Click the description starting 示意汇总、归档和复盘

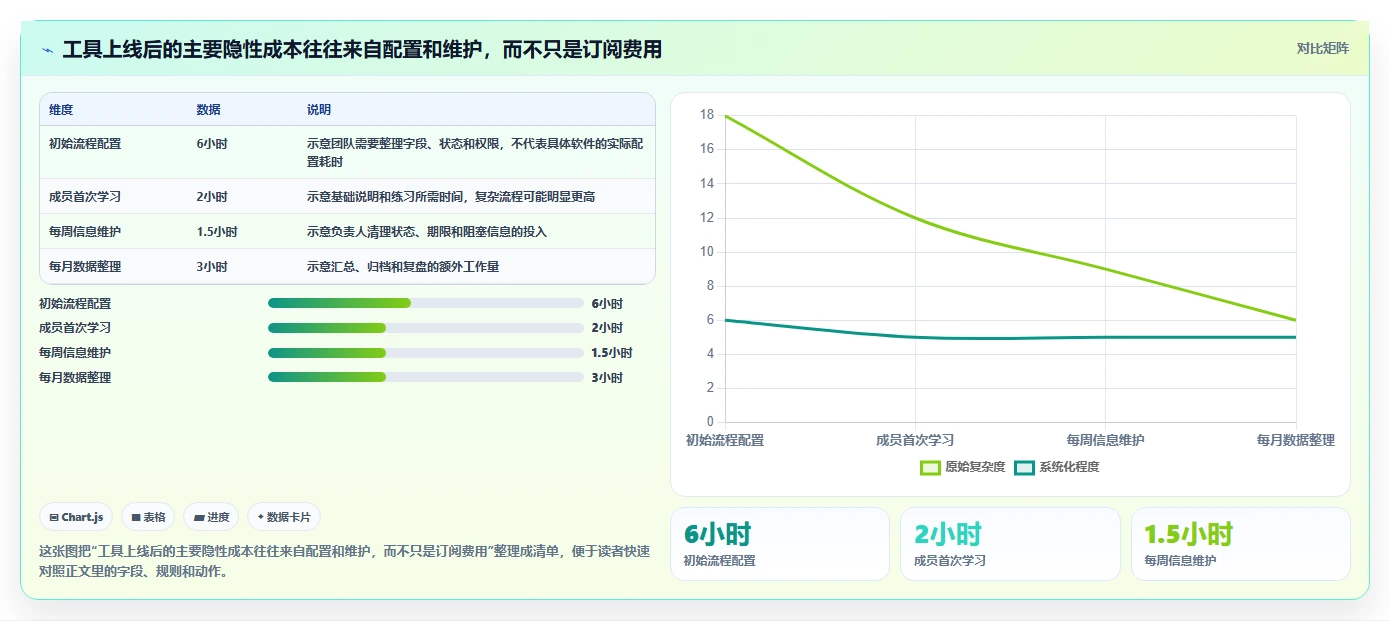point(403,267)
